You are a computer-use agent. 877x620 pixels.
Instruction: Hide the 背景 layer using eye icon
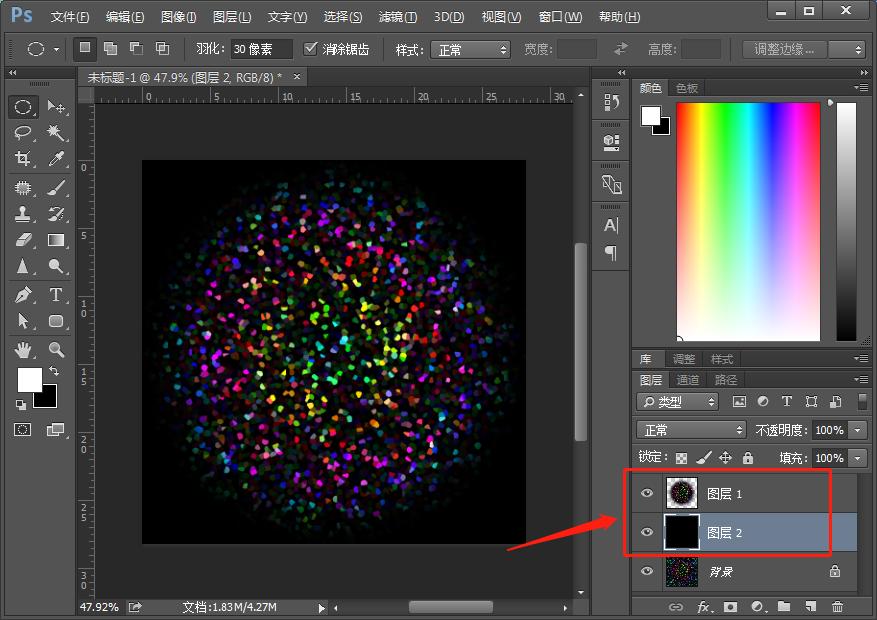(x=647, y=571)
